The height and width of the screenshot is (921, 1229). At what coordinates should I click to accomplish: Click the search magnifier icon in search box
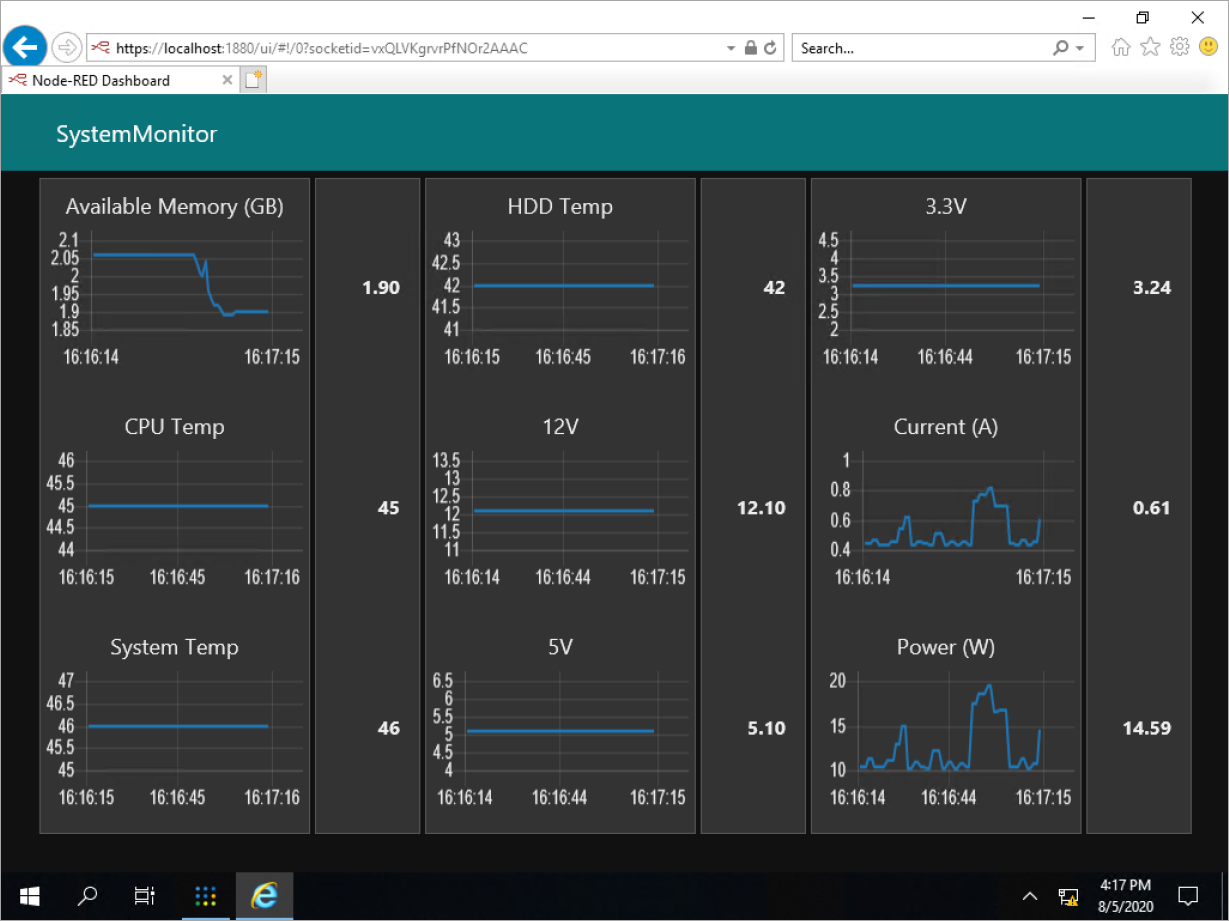point(1061,48)
